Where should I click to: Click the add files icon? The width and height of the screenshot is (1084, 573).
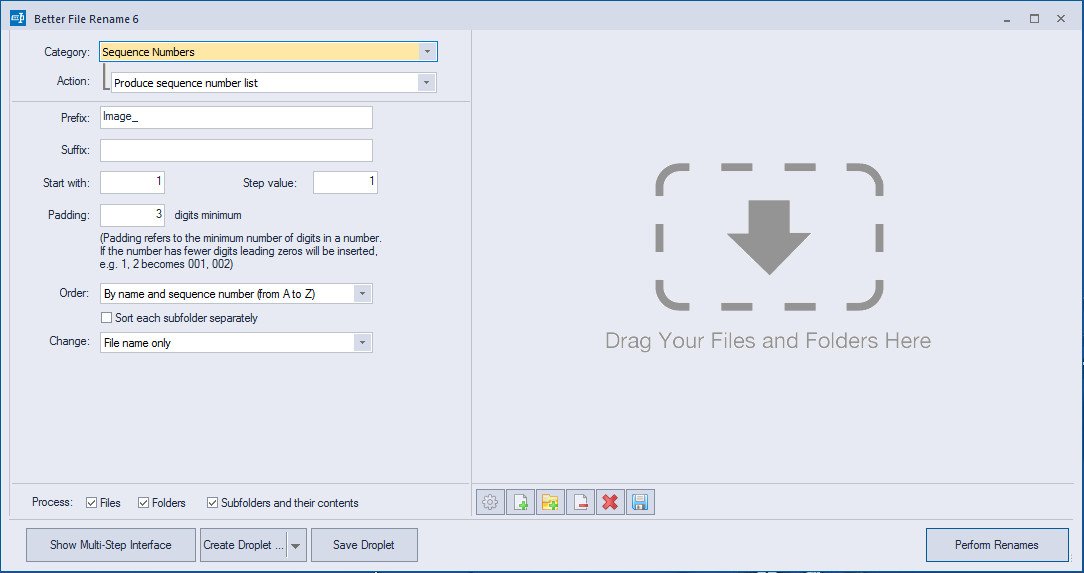click(x=520, y=503)
